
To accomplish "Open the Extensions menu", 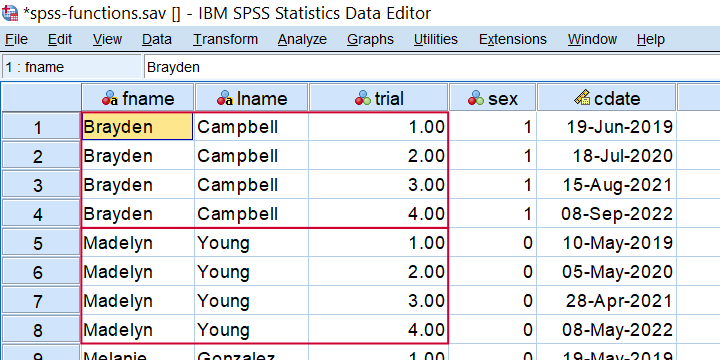I will (x=512, y=39).
